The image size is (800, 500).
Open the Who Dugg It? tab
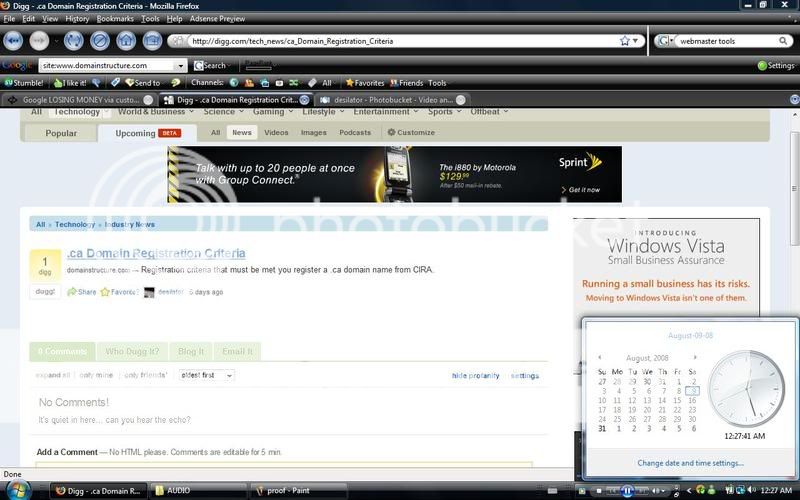(132, 352)
